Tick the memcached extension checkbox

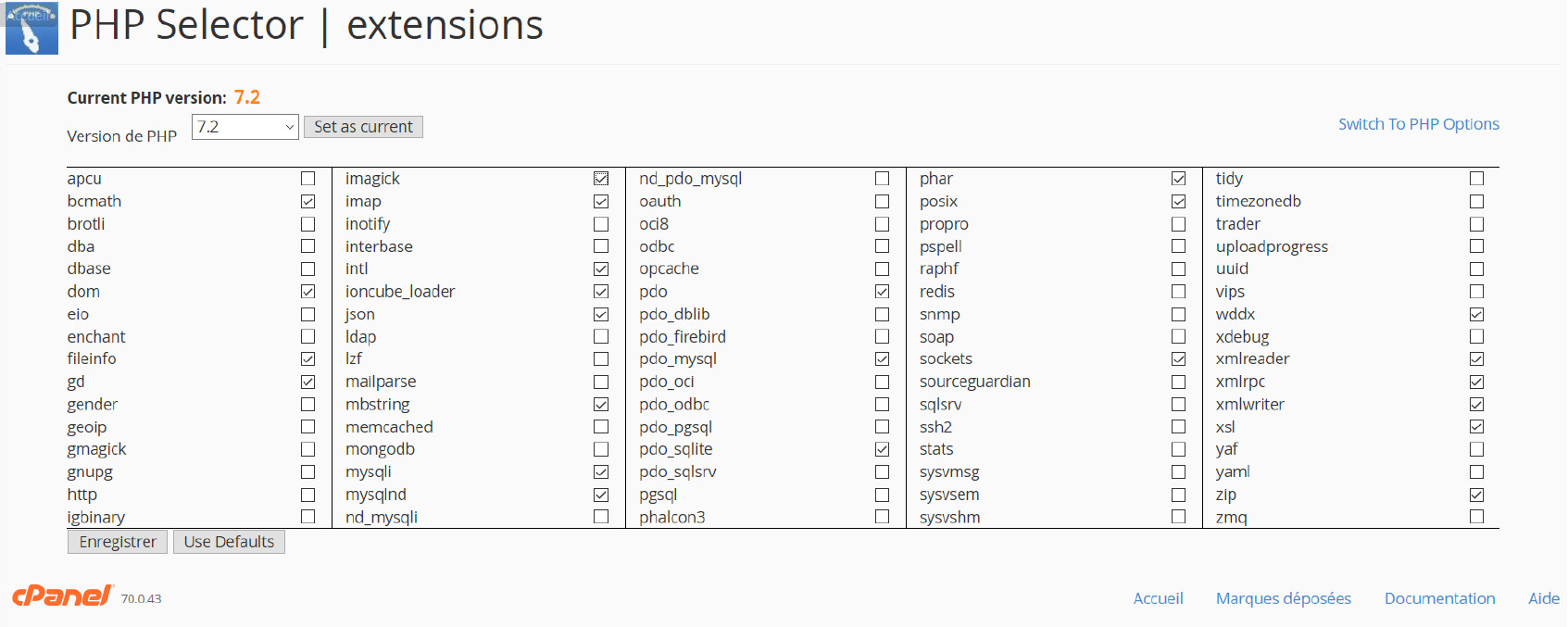(601, 427)
